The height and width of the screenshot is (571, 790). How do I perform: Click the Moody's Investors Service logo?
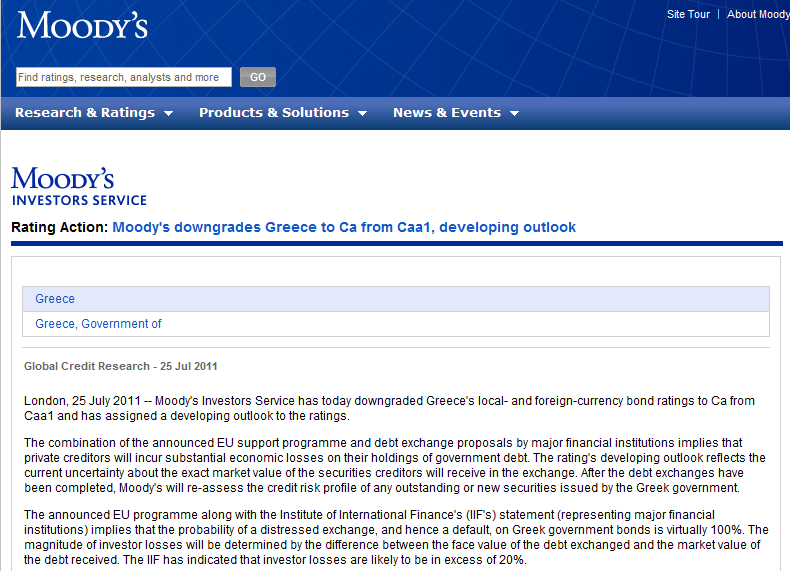pyautogui.click(x=79, y=186)
